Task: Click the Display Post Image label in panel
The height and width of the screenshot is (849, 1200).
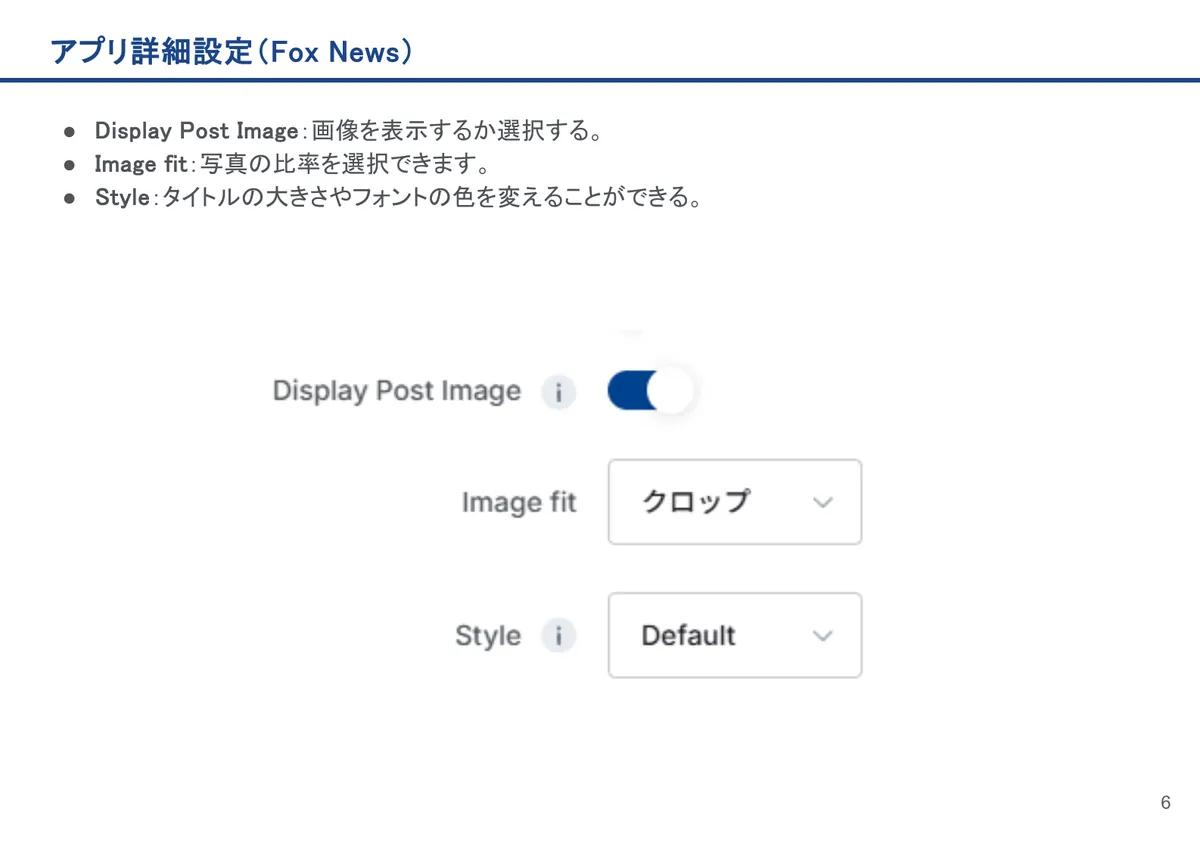Action: point(397,391)
